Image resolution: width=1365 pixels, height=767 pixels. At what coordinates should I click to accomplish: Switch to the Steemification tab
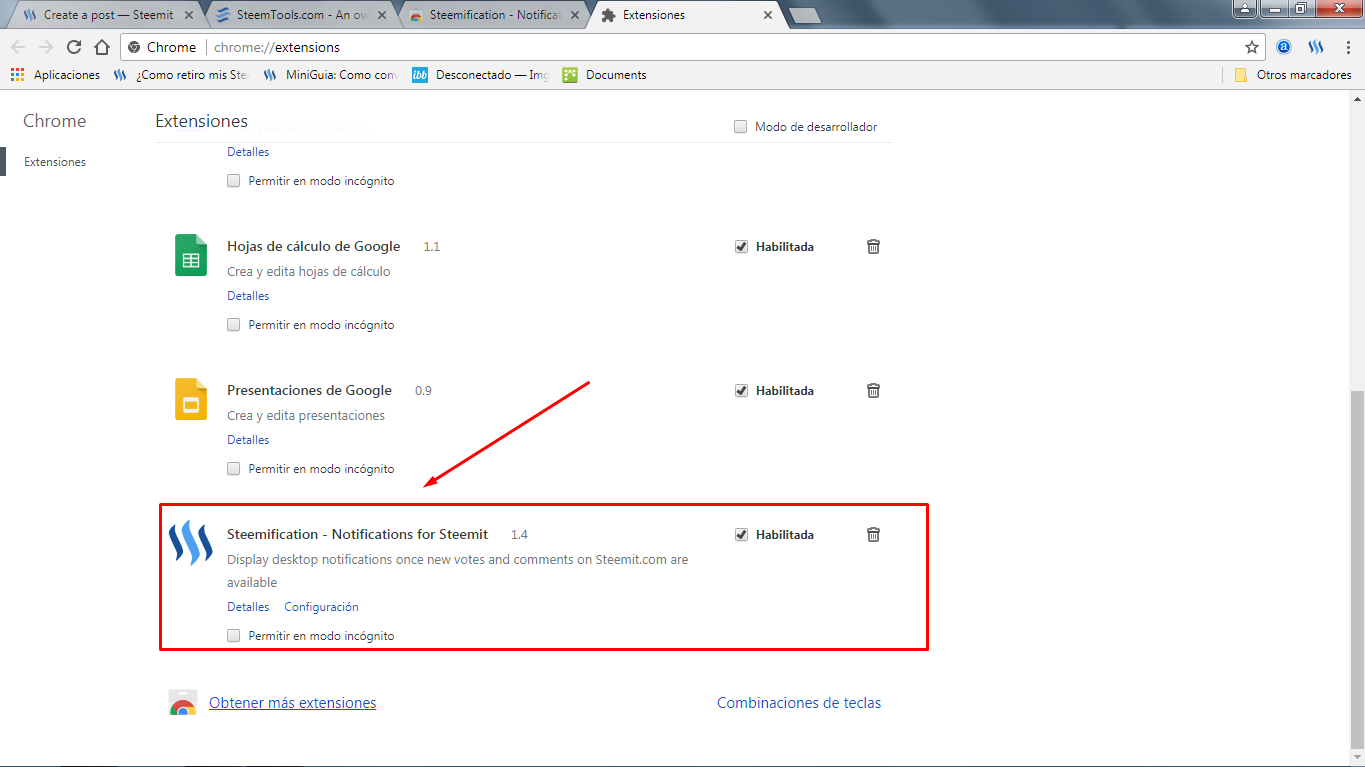pos(492,15)
